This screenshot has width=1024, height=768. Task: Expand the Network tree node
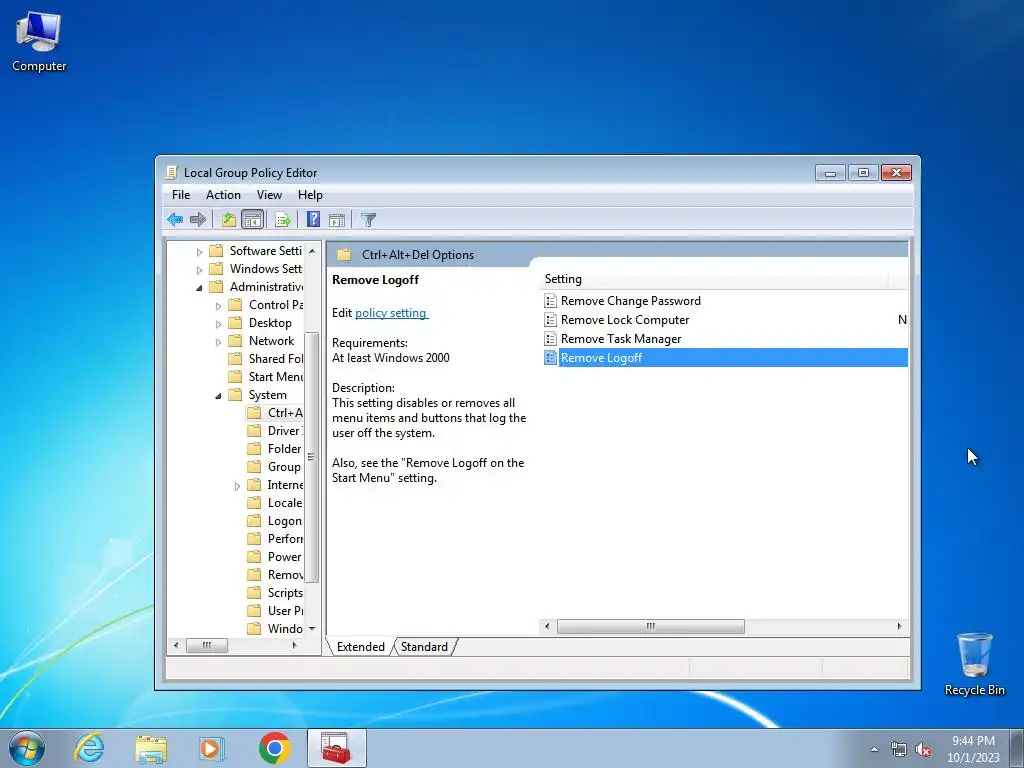[x=218, y=342]
